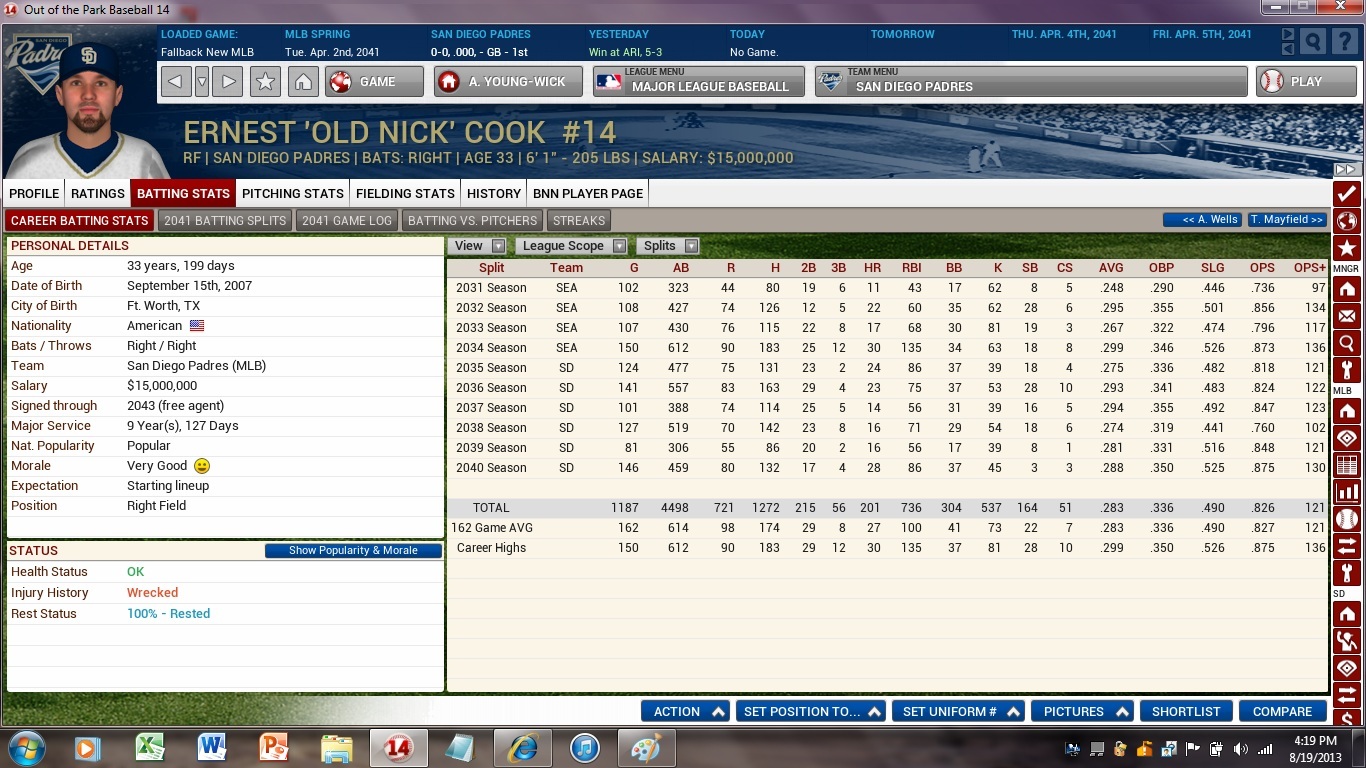Click the forward navigation arrow

click(229, 82)
